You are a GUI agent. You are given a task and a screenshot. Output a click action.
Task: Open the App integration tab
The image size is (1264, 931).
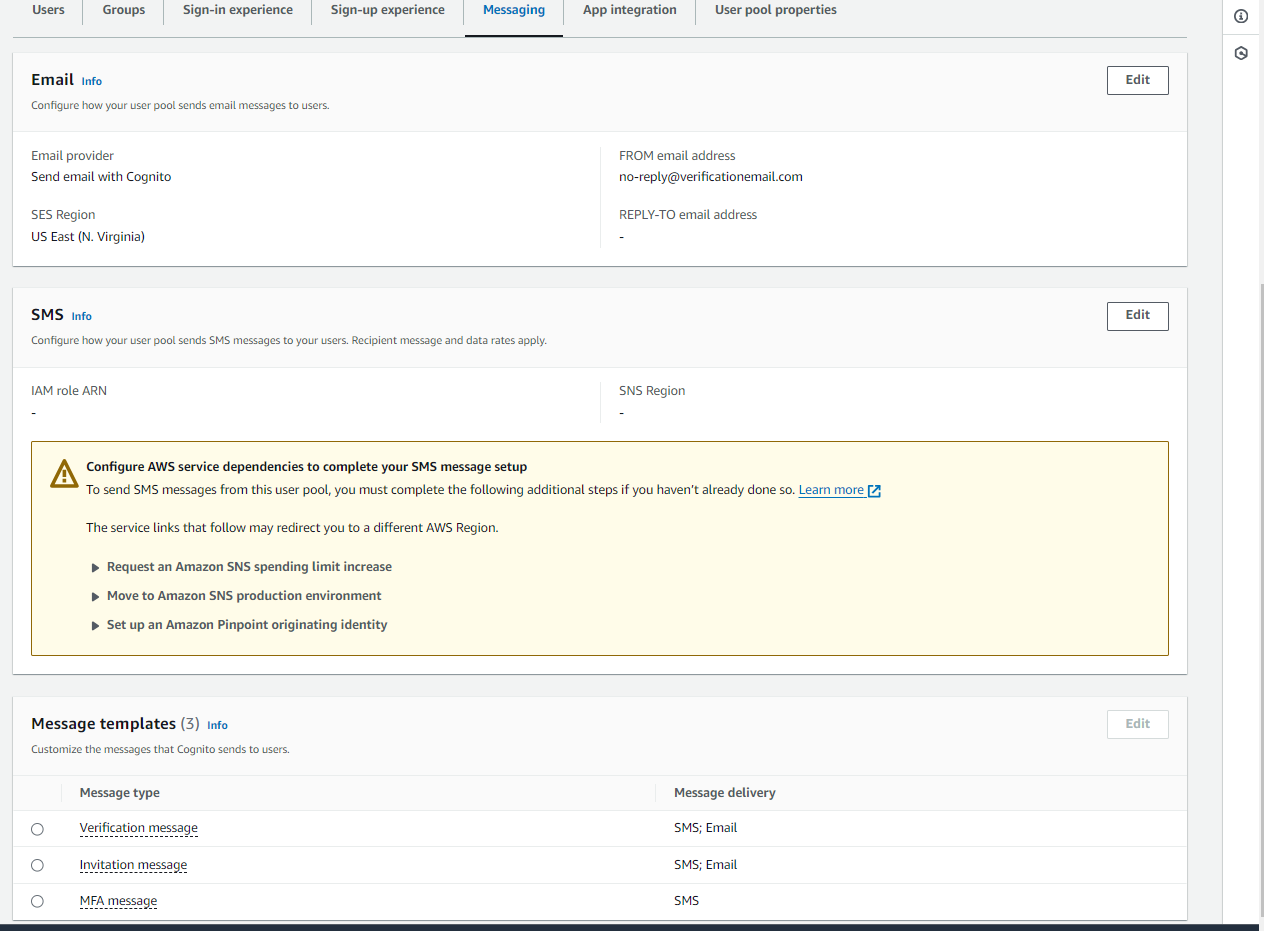point(629,10)
